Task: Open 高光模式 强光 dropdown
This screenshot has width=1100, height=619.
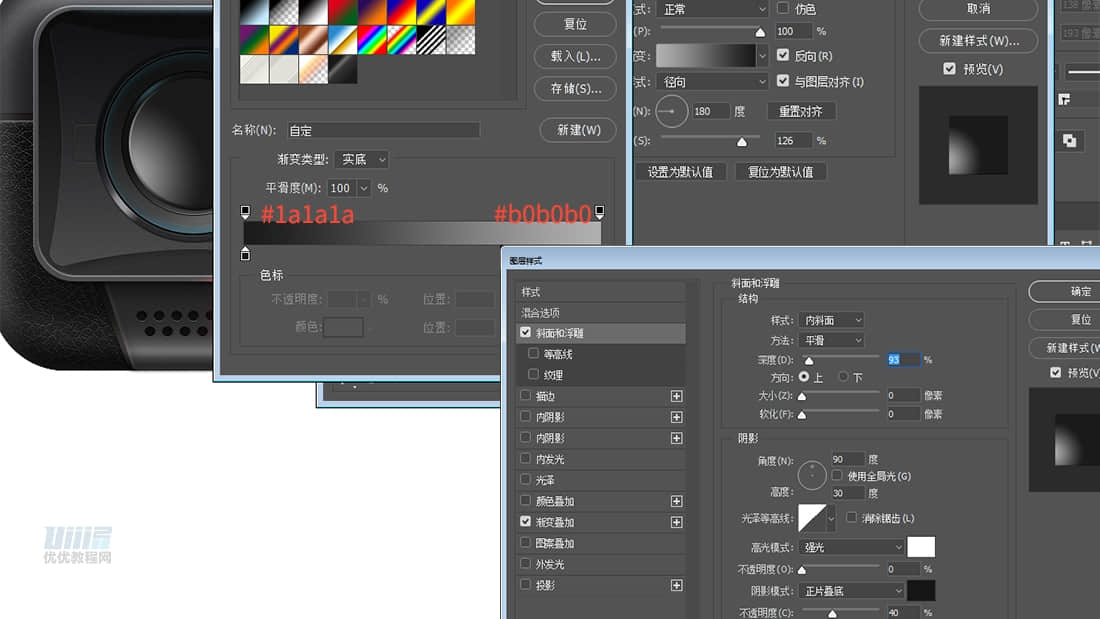Action: point(852,547)
